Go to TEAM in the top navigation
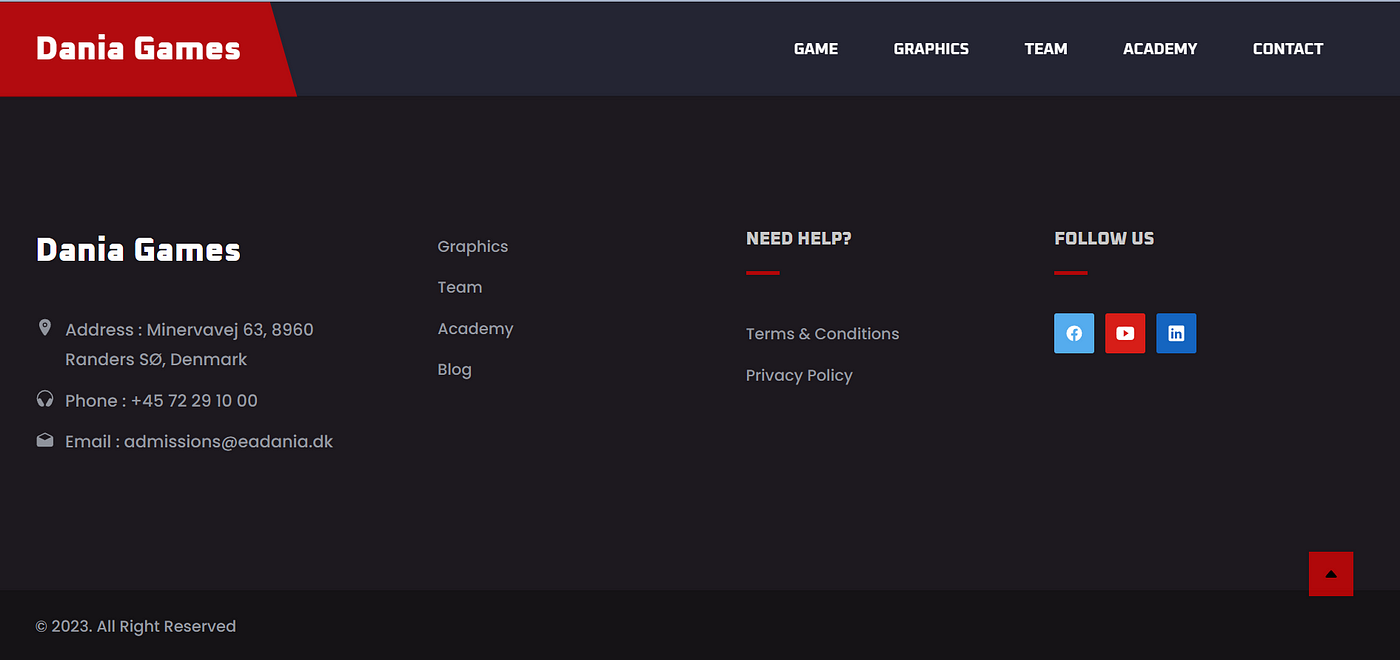The width and height of the screenshot is (1400, 660). 1046,49
